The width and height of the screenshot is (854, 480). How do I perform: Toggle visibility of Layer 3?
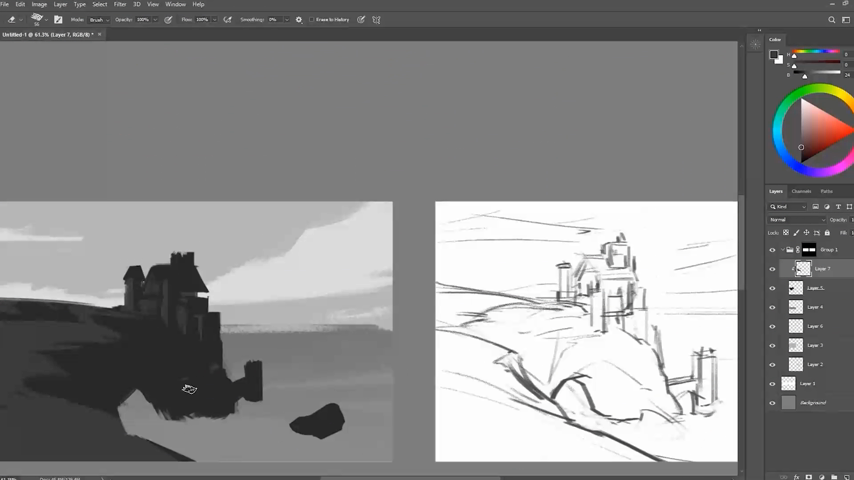(772, 345)
